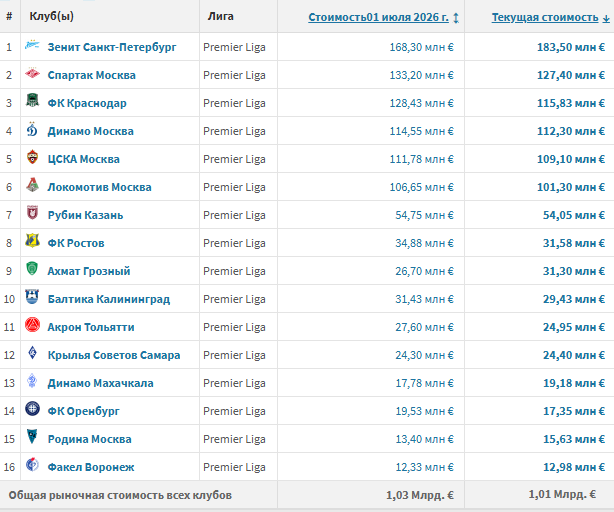Screen dimensions: 614x512
Task: Click Zenit's July value 168,30 млн €
Action: click(x=421, y=47)
